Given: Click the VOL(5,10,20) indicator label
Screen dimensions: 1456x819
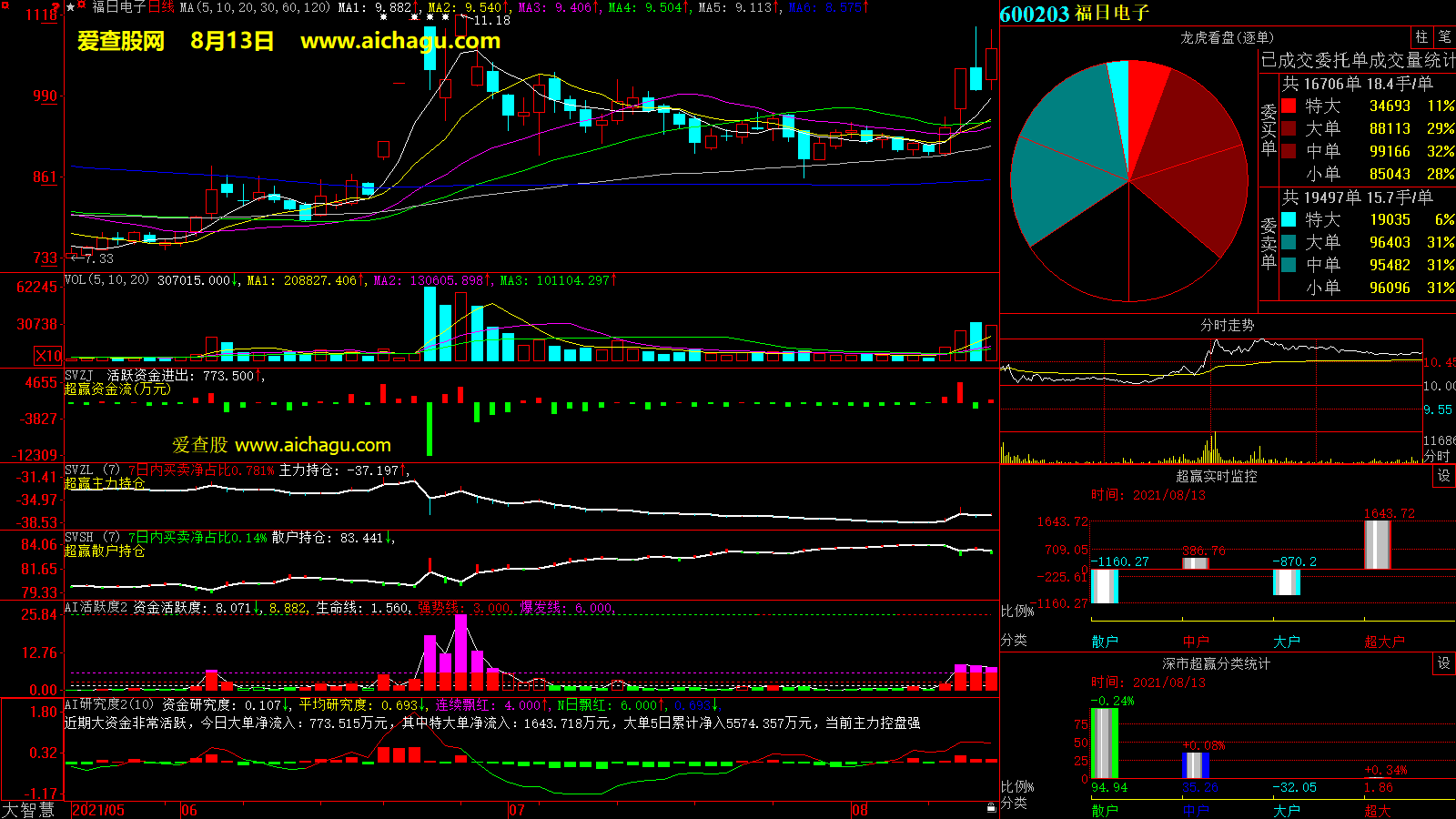Looking at the screenshot, I should [x=106, y=280].
